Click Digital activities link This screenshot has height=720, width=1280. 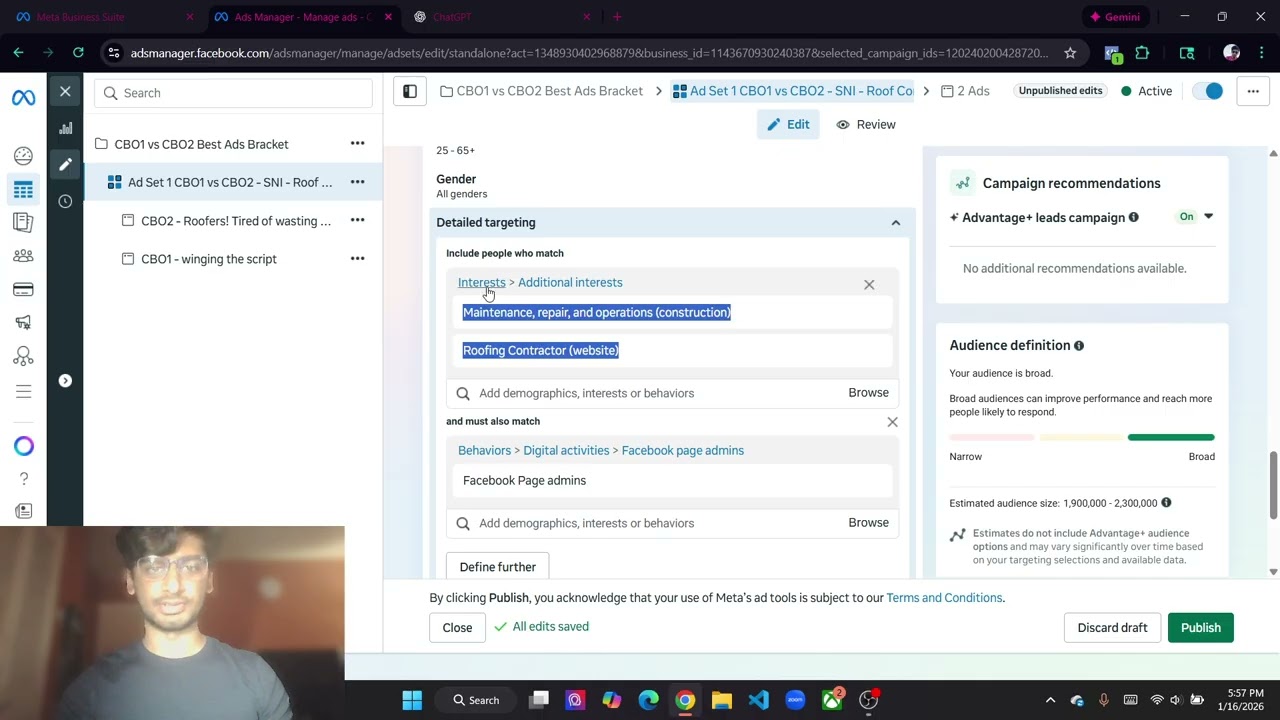(x=566, y=450)
